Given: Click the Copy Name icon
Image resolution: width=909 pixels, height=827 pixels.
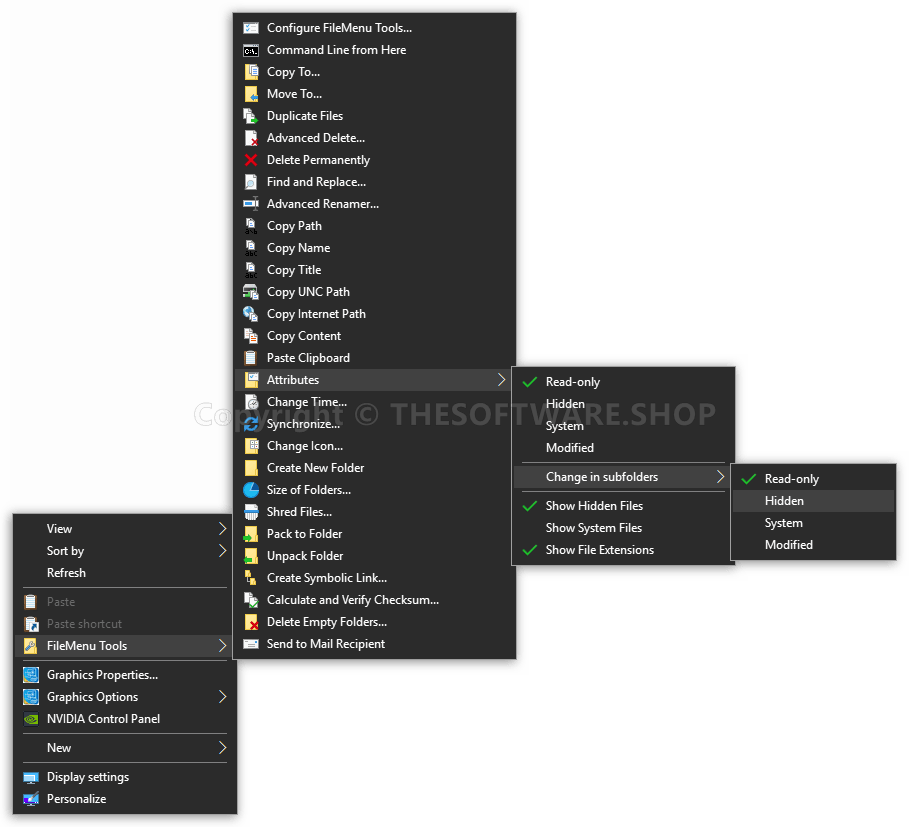Looking at the screenshot, I should pos(250,248).
